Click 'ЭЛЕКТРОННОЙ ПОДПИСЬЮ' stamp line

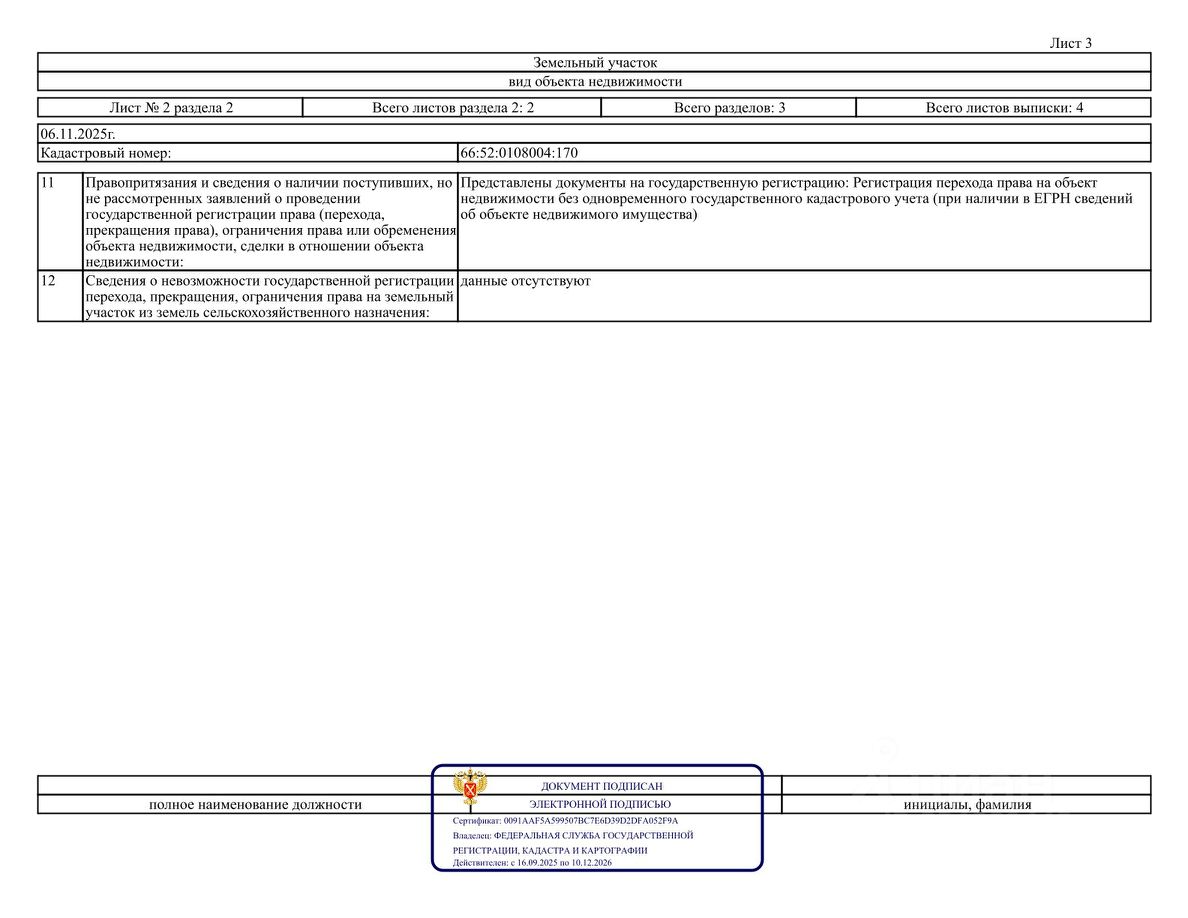[x=600, y=804]
